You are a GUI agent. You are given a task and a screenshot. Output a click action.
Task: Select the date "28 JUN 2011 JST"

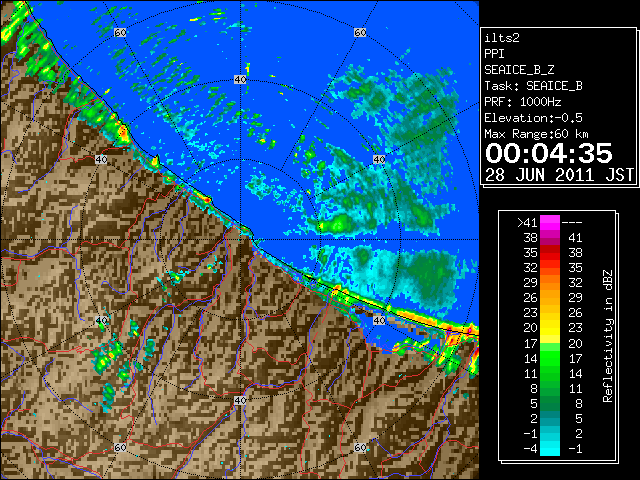(x=559, y=175)
